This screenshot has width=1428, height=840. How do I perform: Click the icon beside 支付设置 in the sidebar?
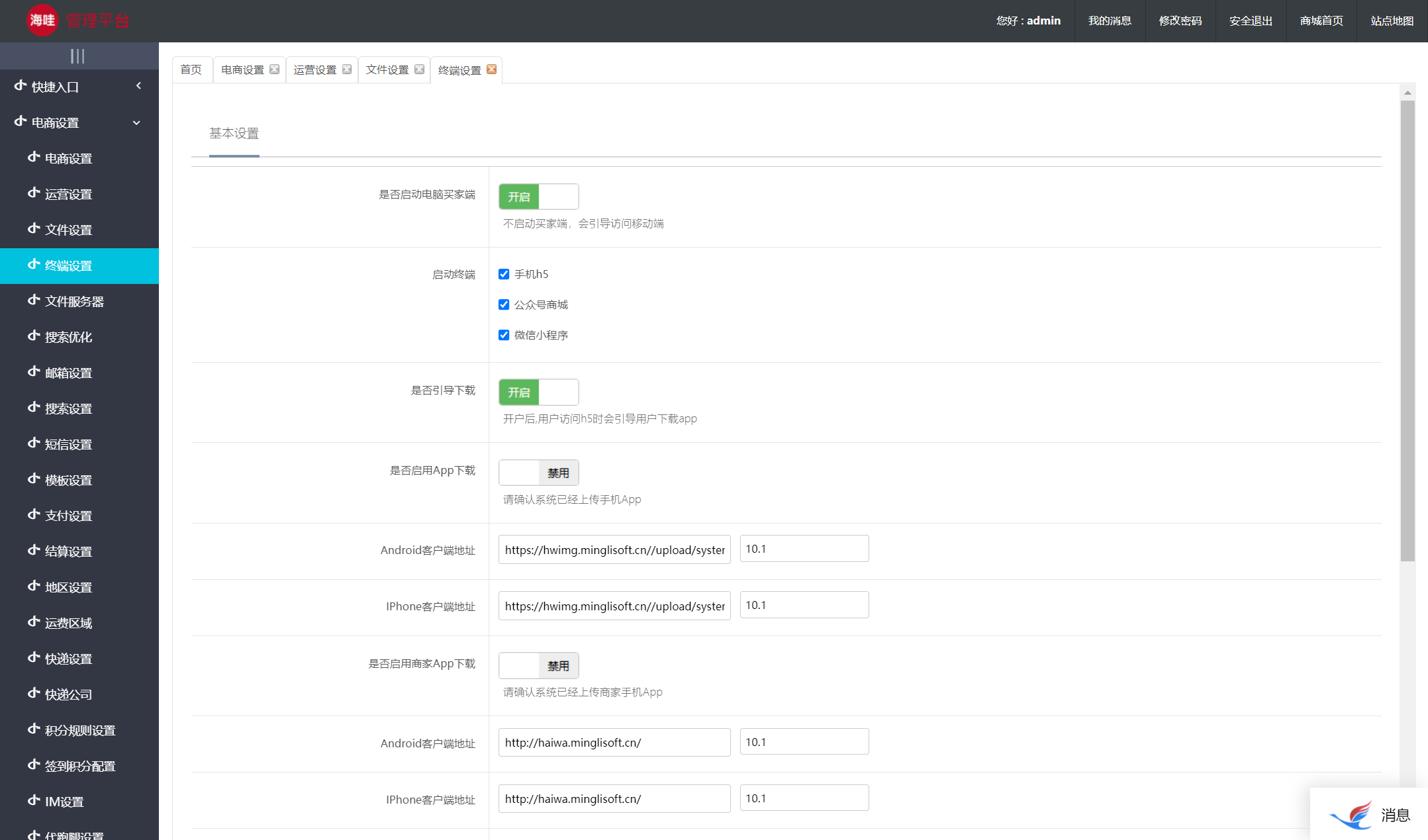[34, 515]
